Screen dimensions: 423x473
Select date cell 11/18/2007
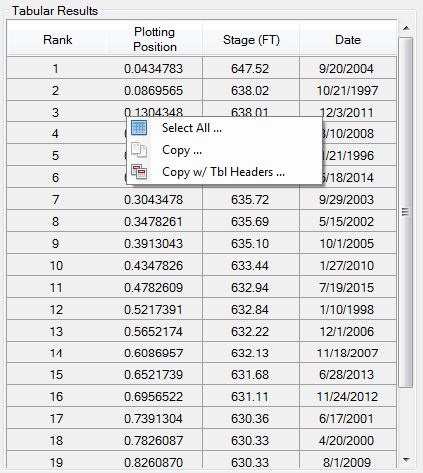pos(348,353)
